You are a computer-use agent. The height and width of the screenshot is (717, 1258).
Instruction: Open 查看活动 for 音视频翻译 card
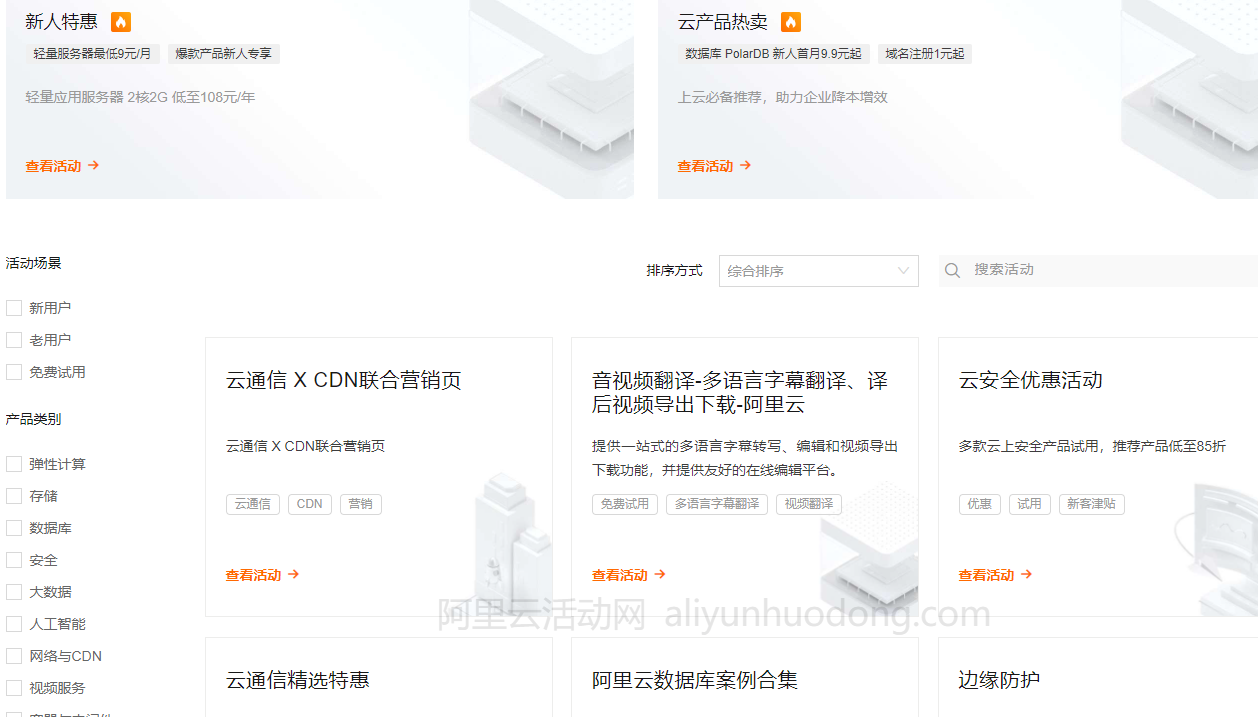(628, 575)
